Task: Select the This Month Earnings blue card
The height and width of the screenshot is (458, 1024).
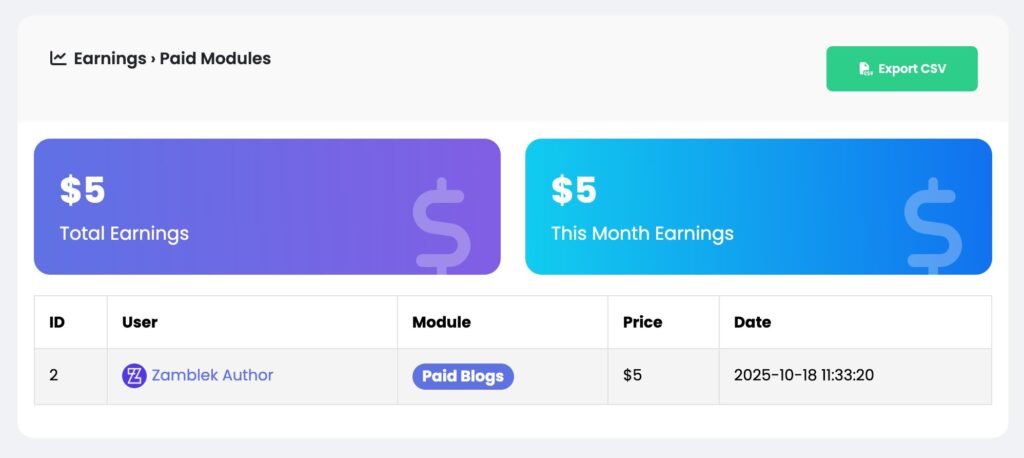Action: (758, 206)
